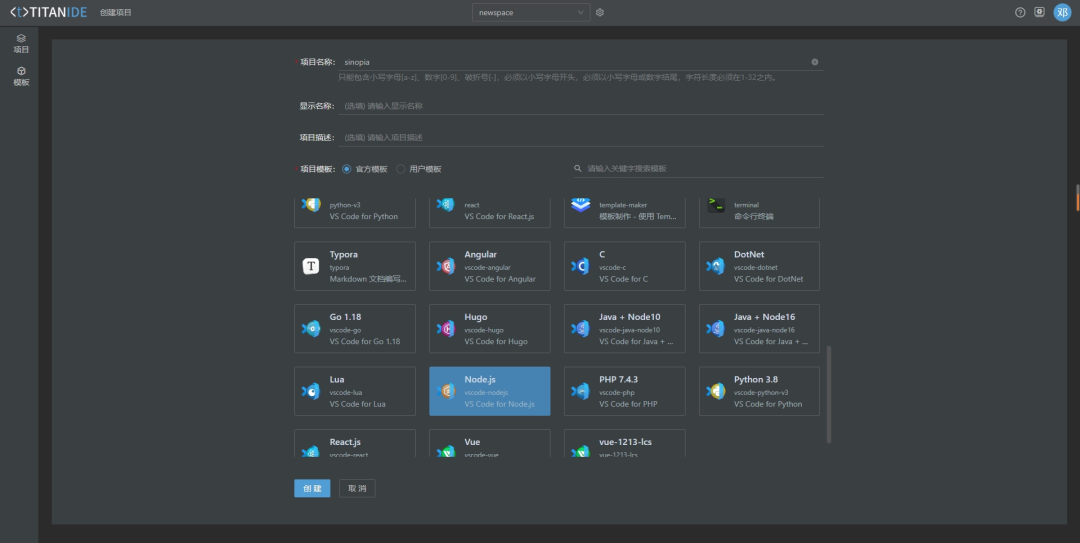
Task: Click the Hugo template icon
Action: tap(446, 329)
